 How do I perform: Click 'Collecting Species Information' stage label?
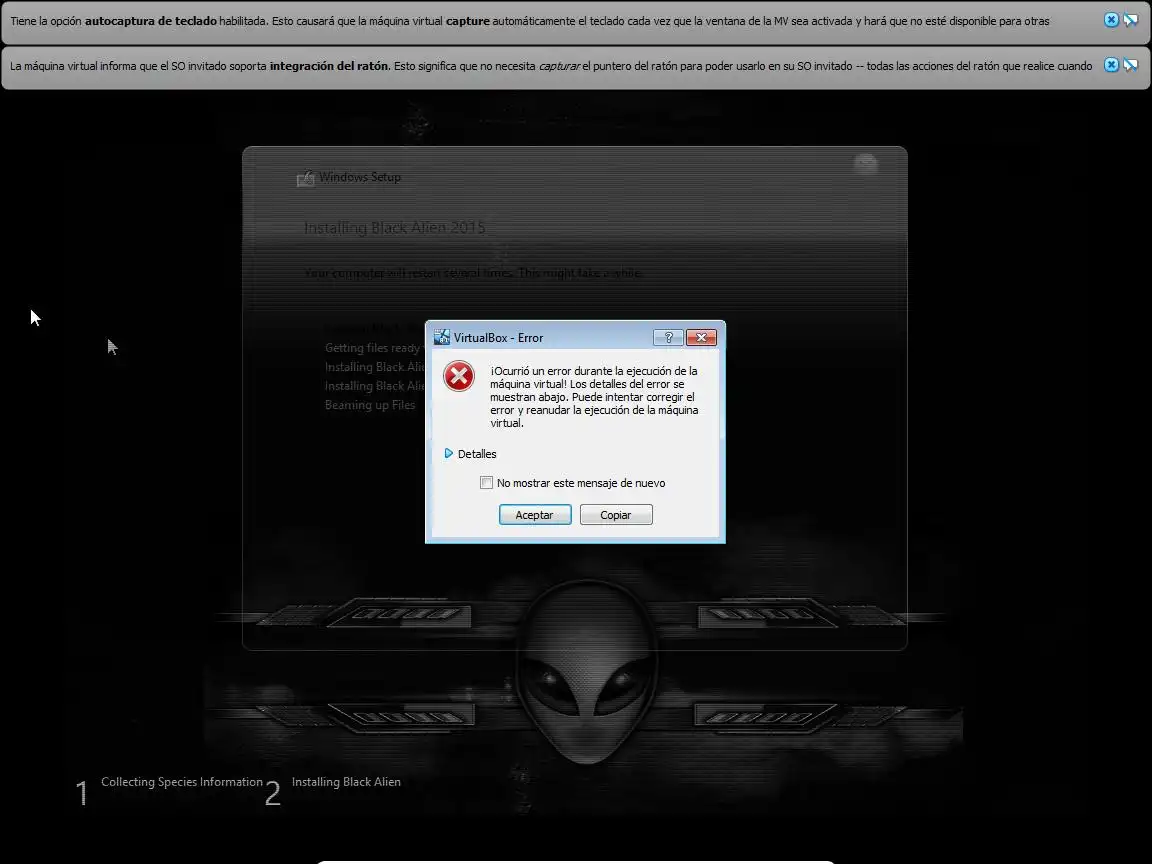(182, 782)
